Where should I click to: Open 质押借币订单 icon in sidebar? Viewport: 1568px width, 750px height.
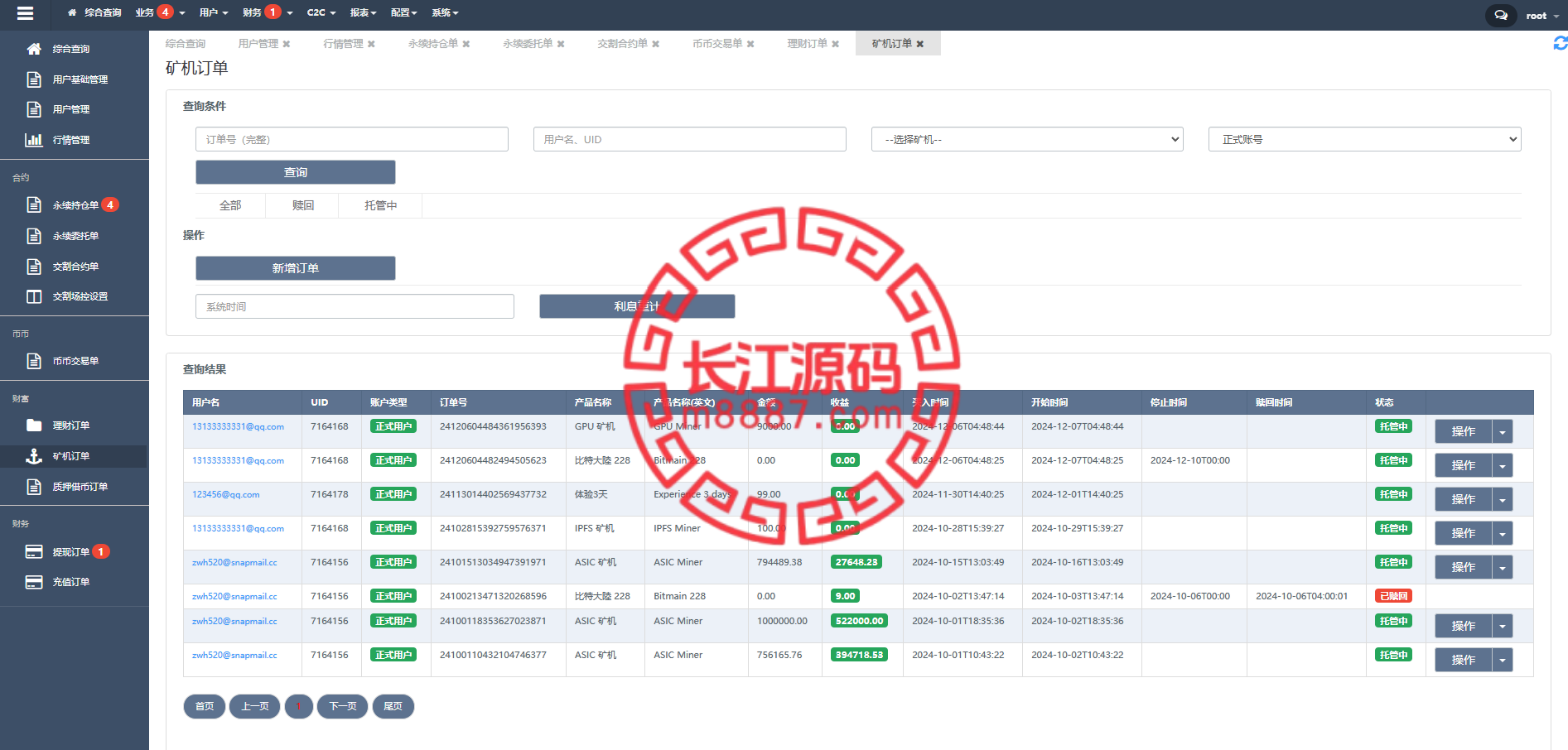34,487
